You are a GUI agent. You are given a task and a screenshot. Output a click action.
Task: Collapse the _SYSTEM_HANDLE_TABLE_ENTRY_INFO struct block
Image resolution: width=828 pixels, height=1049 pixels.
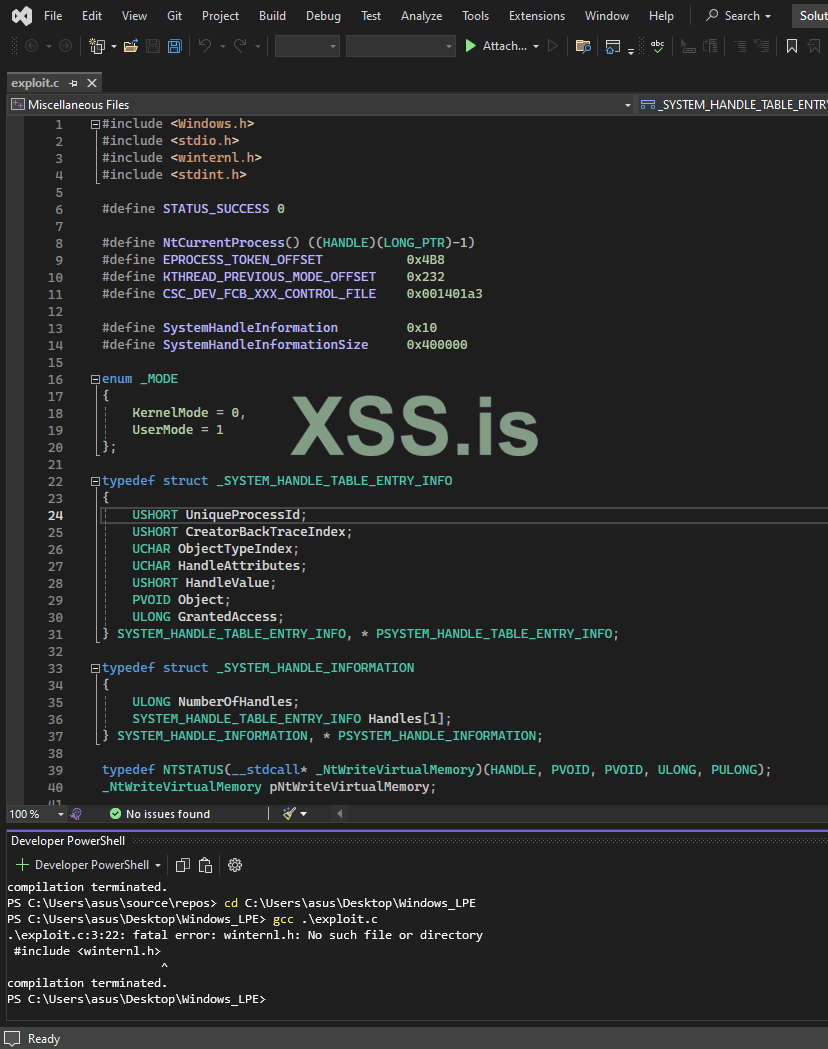(x=95, y=481)
